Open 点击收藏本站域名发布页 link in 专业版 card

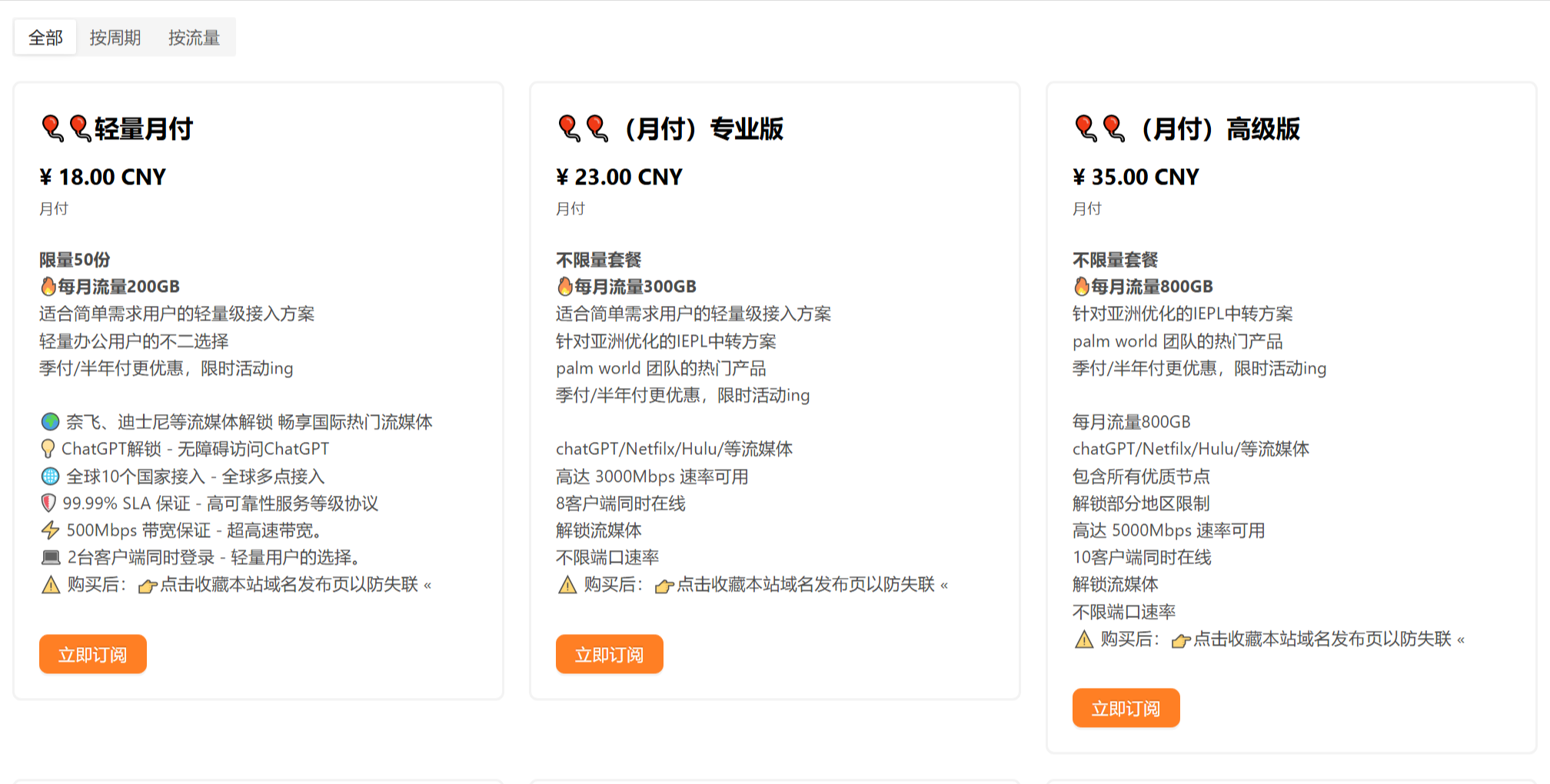(x=806, y=585)
